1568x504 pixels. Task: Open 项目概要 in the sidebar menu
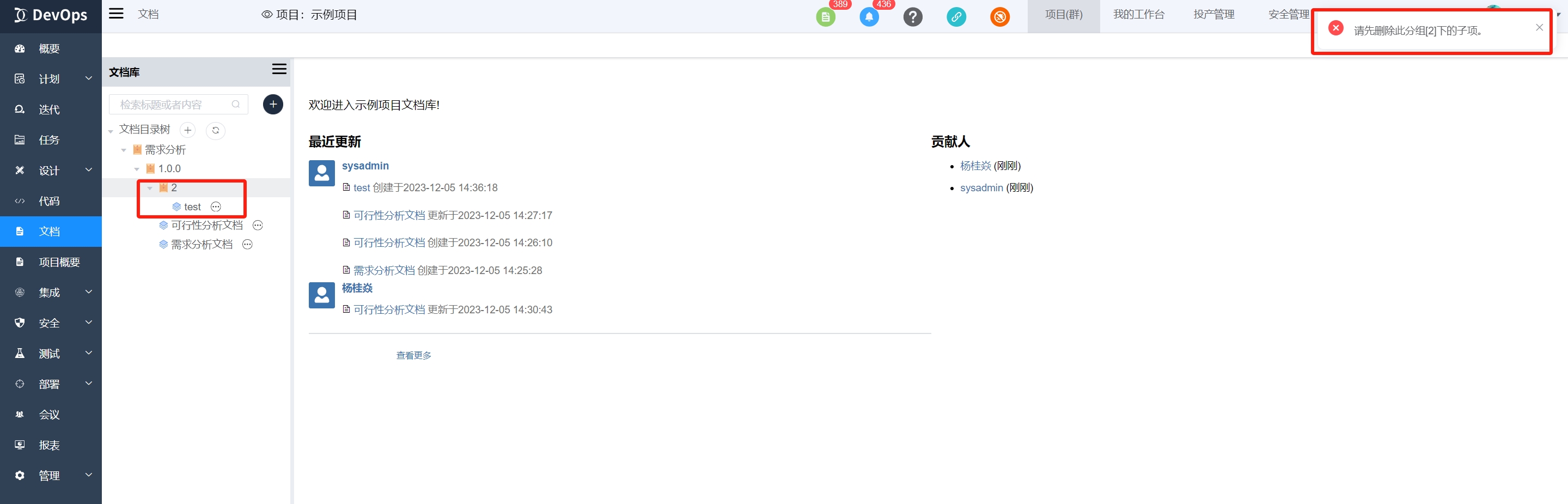pyautogui.click(x=51, y=262)
